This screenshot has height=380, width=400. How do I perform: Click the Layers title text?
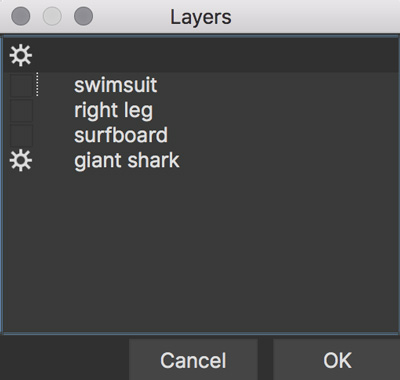(x=201, y=17)
